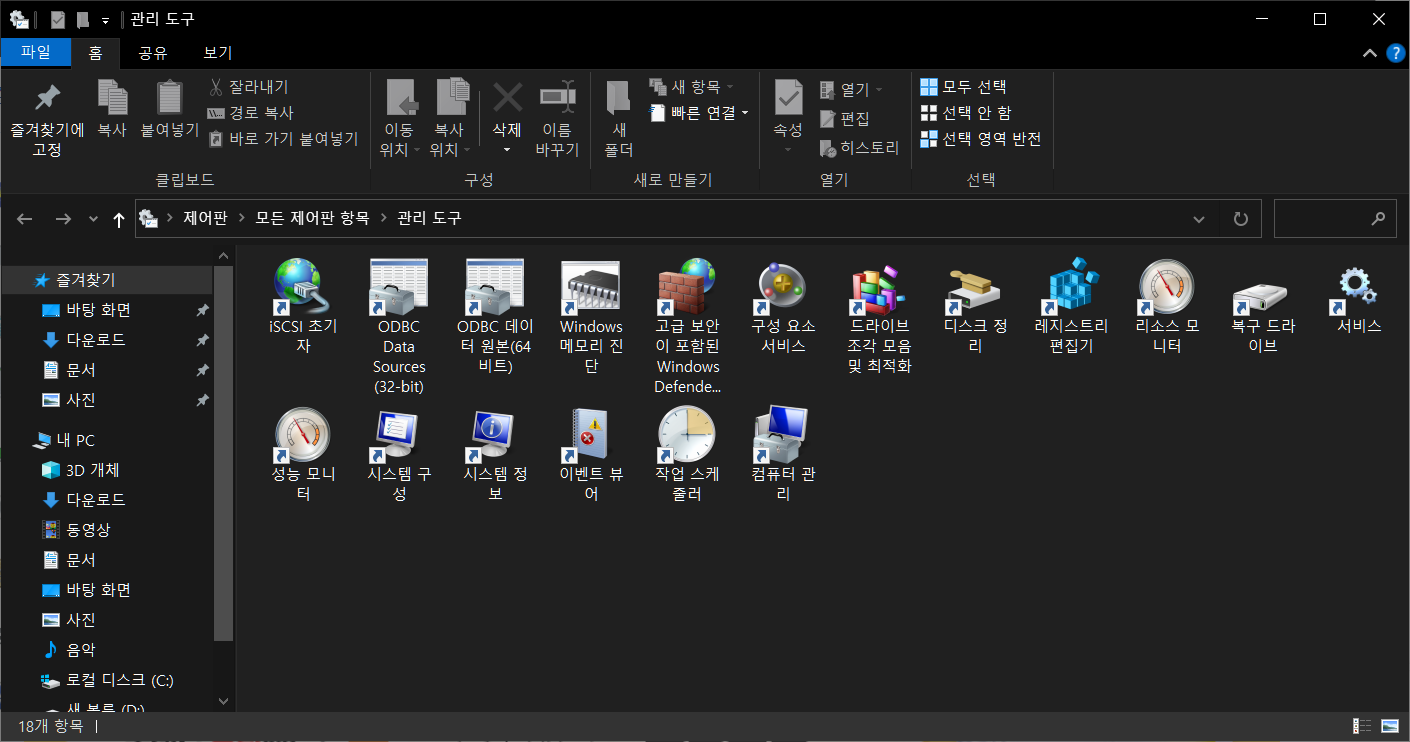1410x742 pixels.
Task: Select the Windows Defender firewall icon
Action: [x=687, y=286]
